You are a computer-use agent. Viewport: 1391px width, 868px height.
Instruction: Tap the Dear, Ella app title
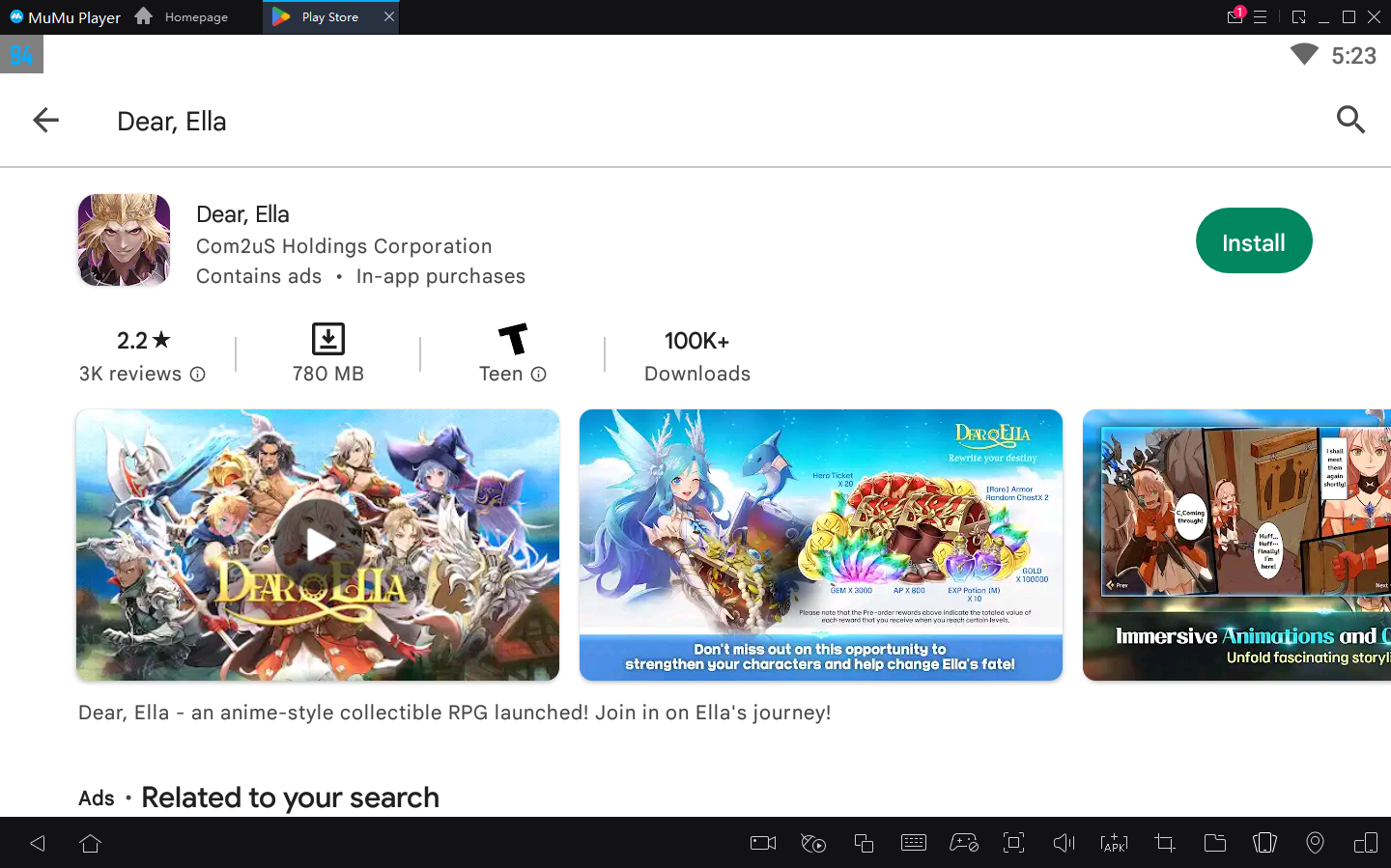tap(242, 214)
